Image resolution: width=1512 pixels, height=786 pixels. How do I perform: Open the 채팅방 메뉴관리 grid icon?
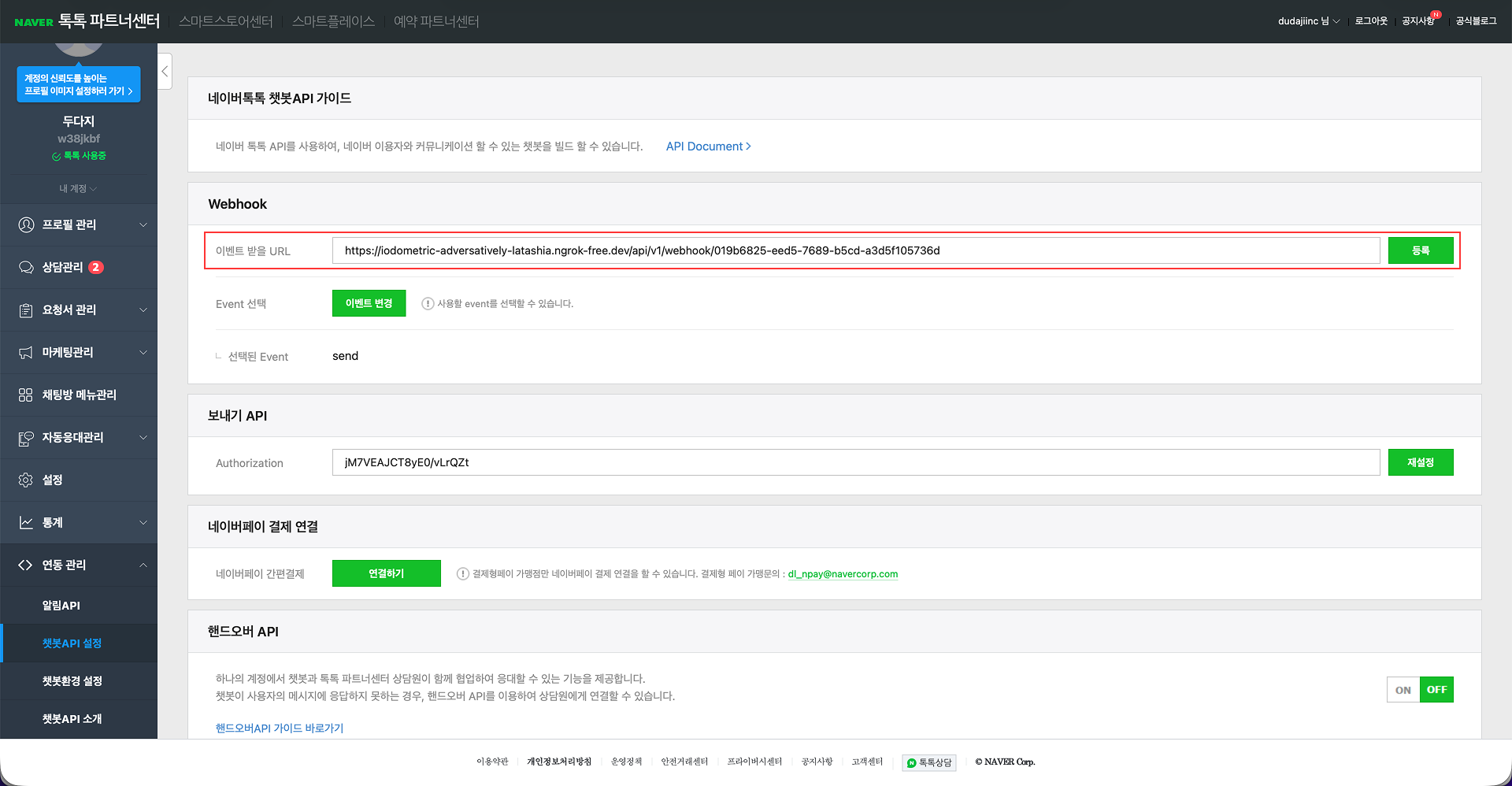coord(24,395)
